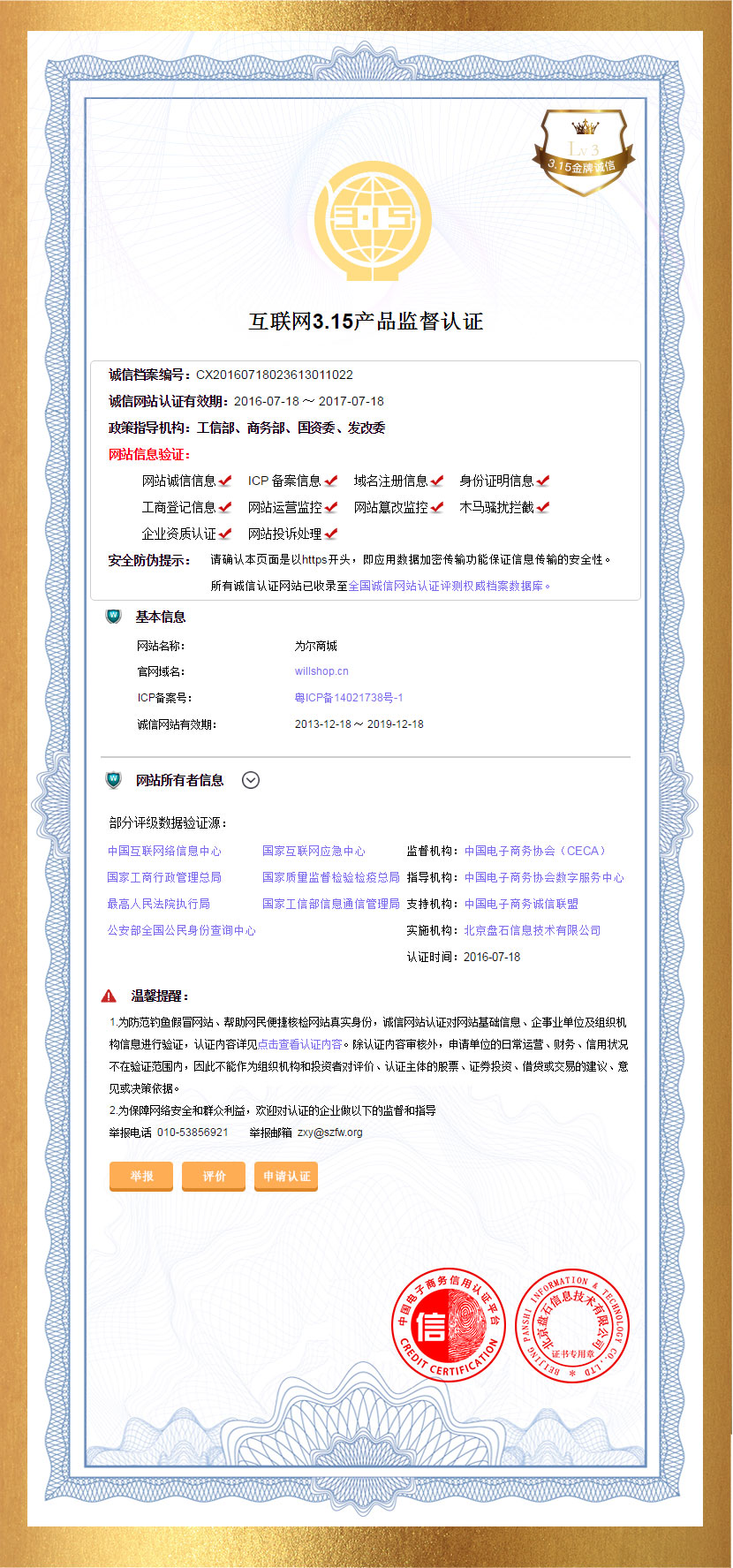Screen dimensions: 733x1568
Task: Click the 点击查看认证内容 link
Action: tap(300, 1044)
